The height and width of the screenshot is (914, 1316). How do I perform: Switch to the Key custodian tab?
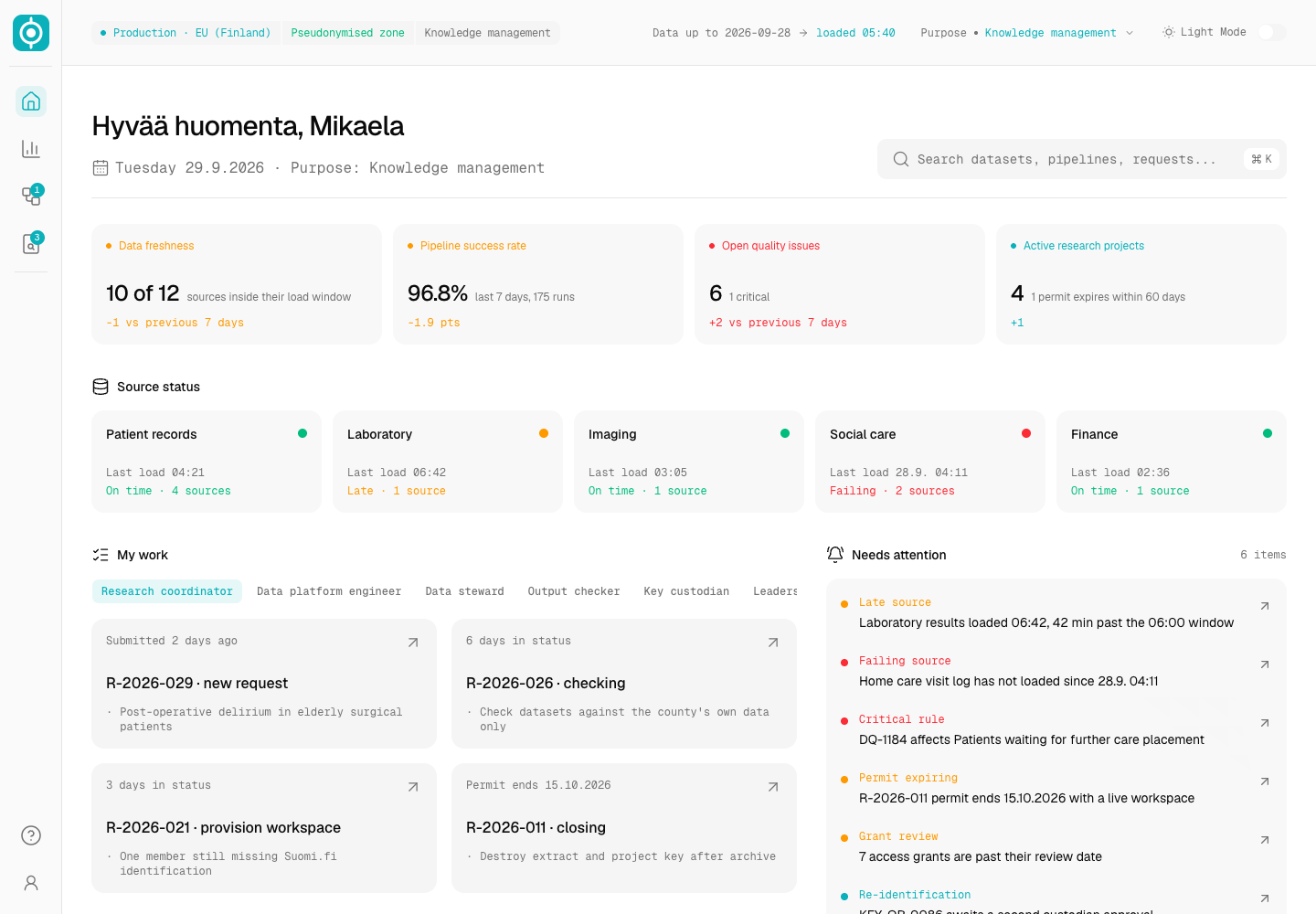pyautogui.click(x=686, y=591)
